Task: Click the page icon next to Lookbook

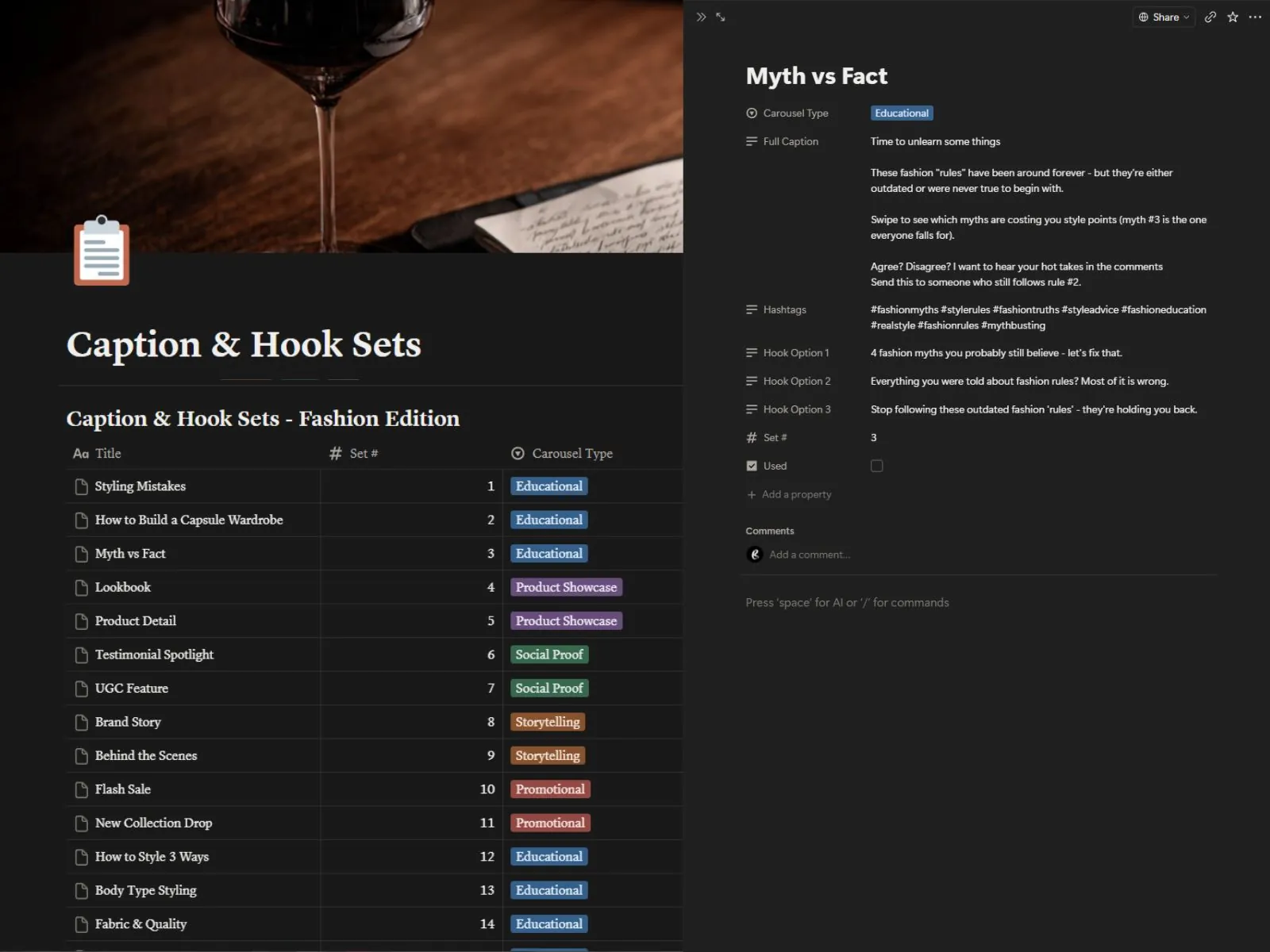Action: [81, 587]
